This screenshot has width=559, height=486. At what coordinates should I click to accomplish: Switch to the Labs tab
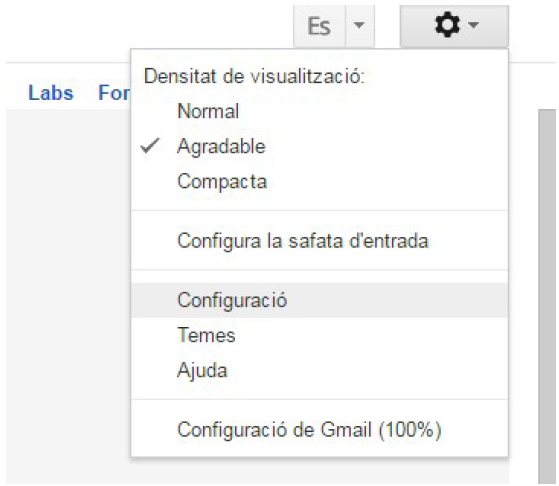point(51,93)
